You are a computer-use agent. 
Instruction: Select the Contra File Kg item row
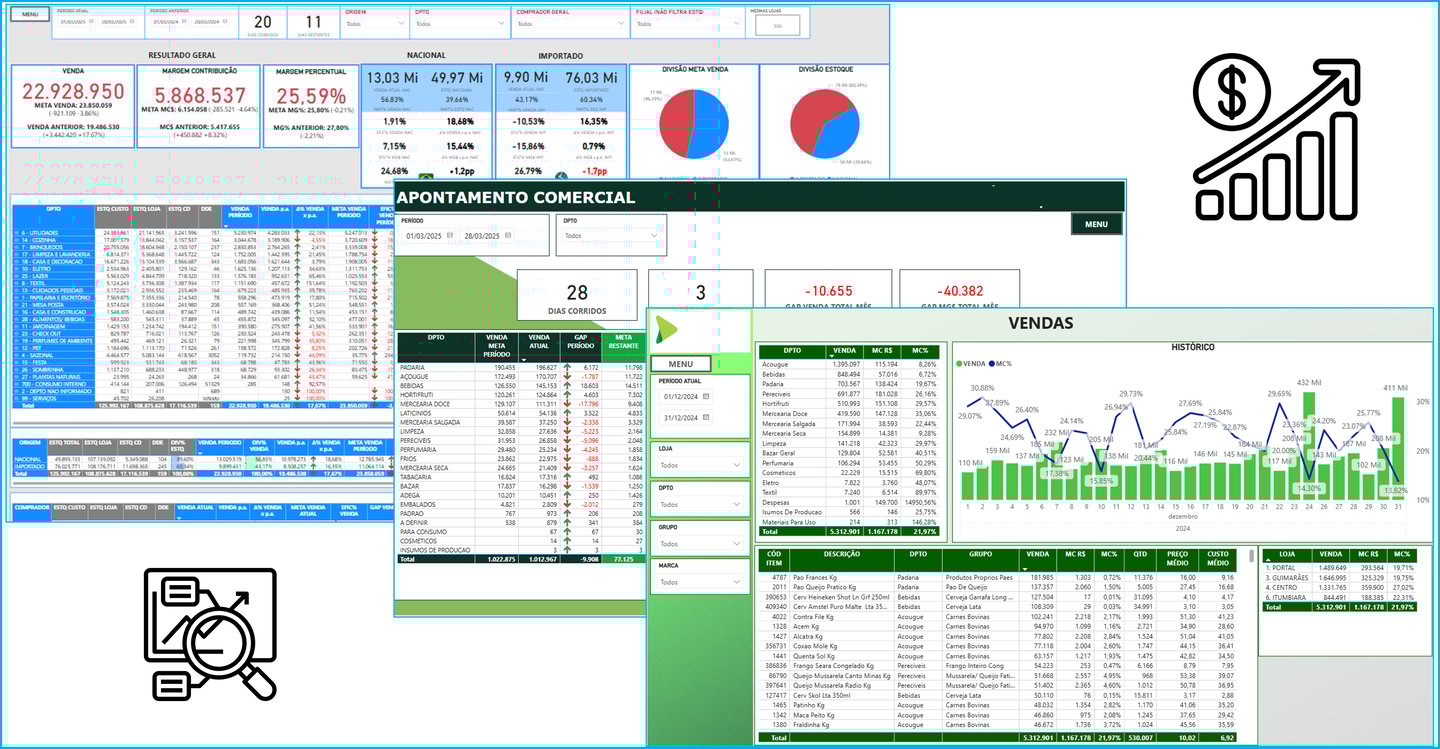tap(1000, 616)
